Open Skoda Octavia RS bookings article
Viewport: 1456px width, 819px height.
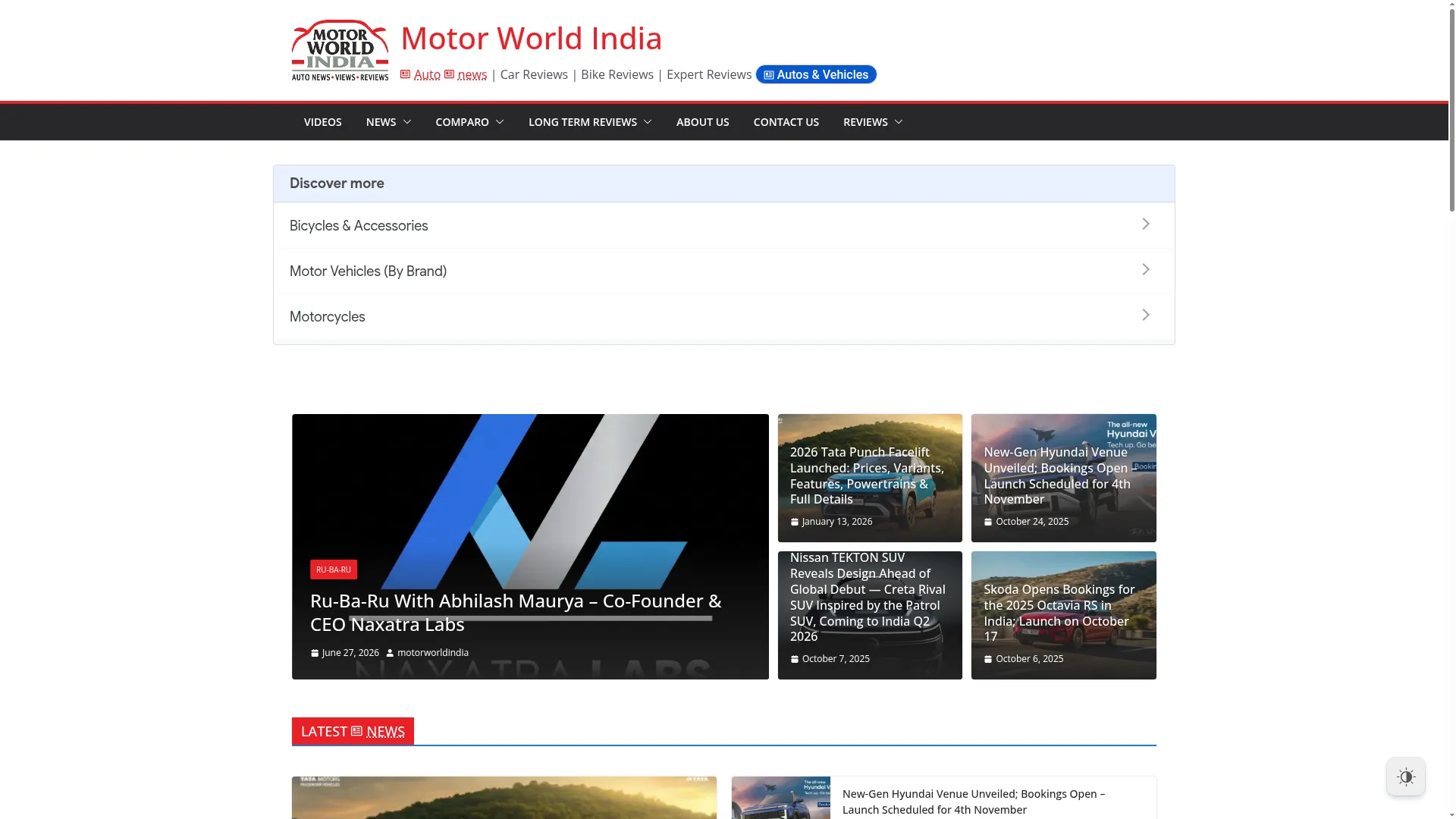coord(1060,613)
